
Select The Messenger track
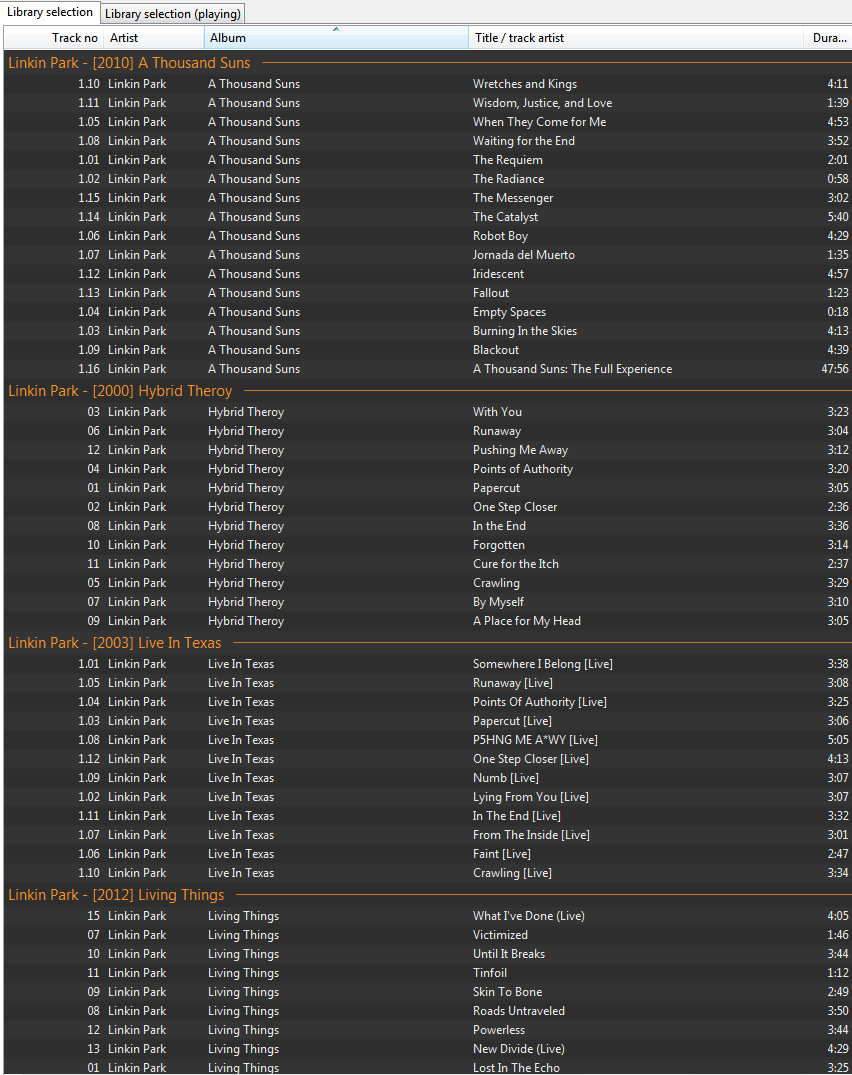click(428, 197)
